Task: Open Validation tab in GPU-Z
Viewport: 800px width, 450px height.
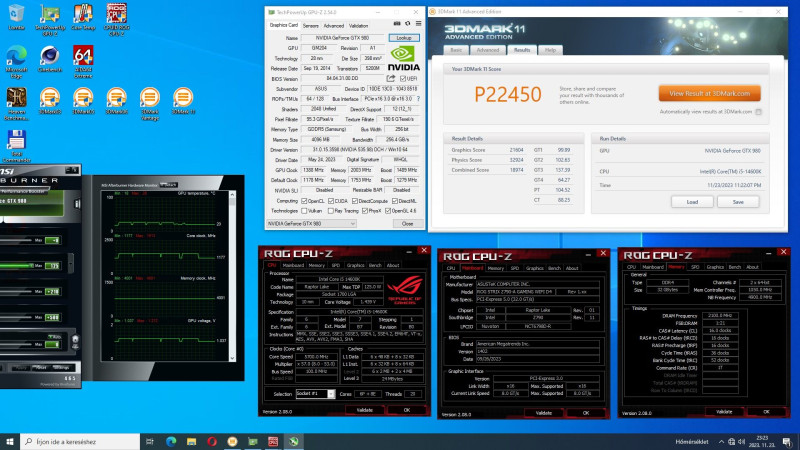Action: coord(358,26)
